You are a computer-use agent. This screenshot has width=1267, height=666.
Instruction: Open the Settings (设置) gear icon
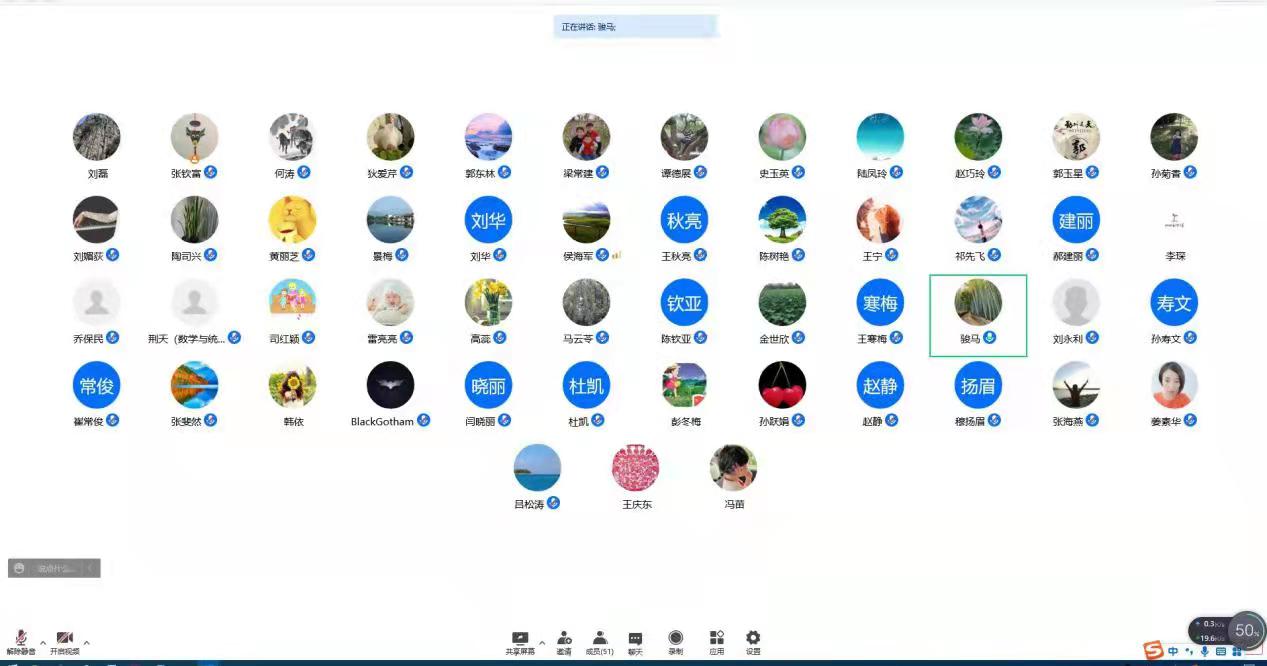pyautogui.click(x=753, y=639)
